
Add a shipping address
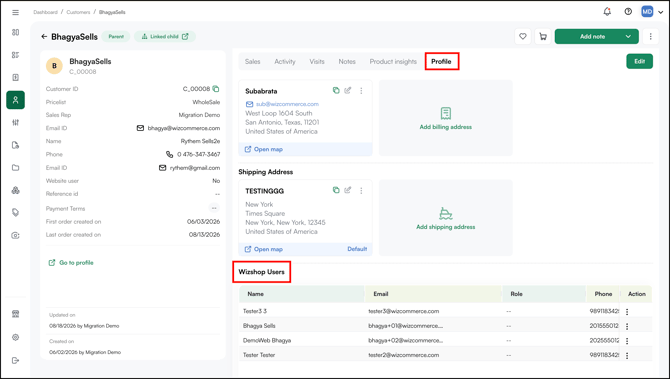pyautogui.click(x=446, y=218)
